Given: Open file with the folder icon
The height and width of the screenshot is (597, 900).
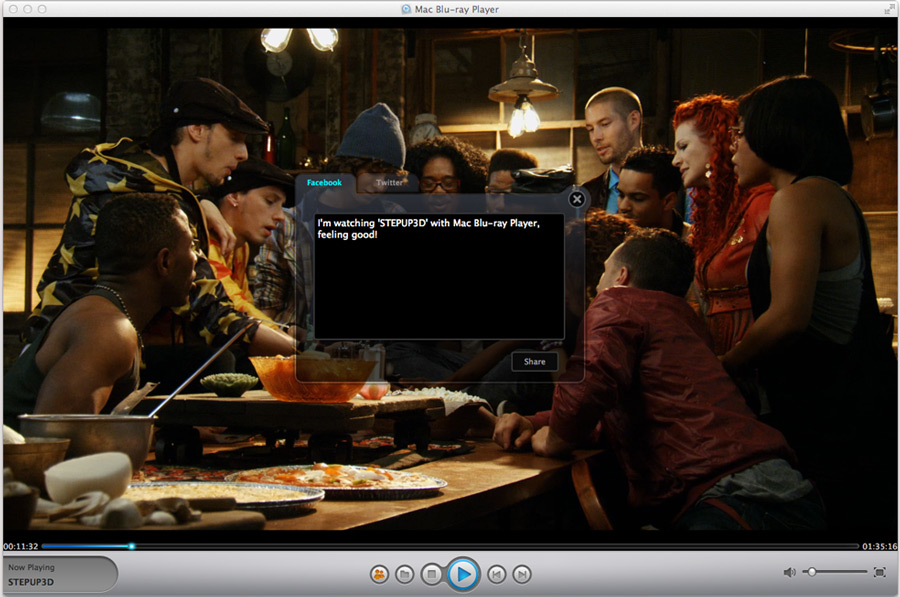Looking at the screenshot, I should (405, 574).
